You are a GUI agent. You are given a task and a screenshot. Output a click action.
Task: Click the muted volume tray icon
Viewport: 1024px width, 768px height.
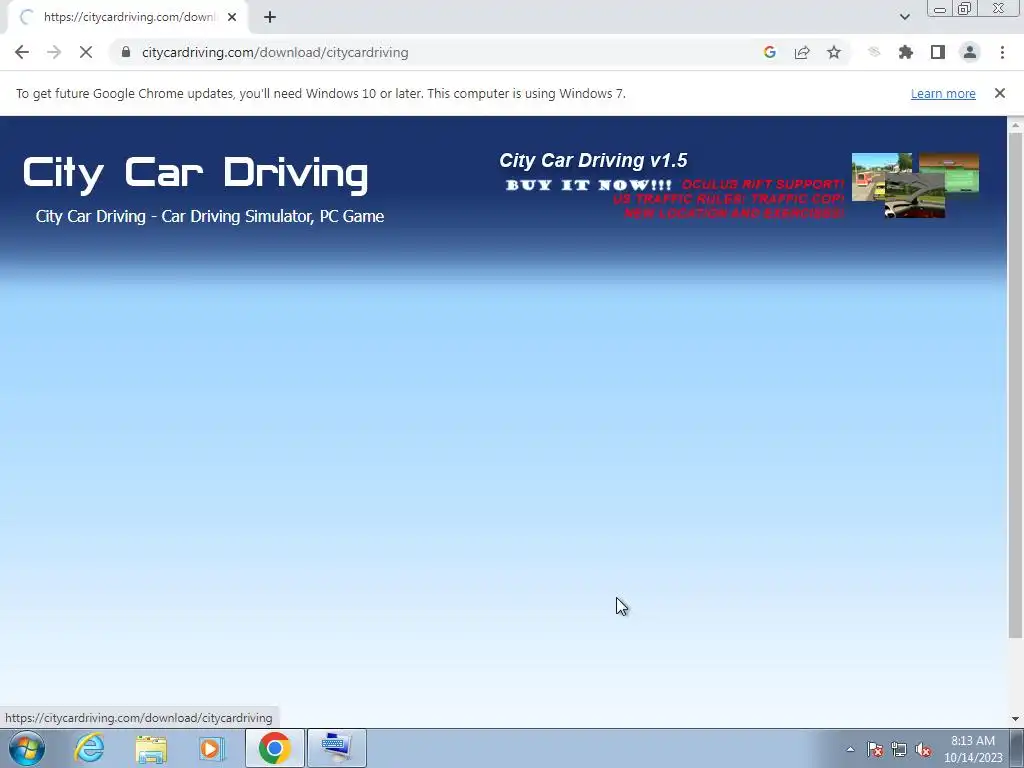coord(923,749)
